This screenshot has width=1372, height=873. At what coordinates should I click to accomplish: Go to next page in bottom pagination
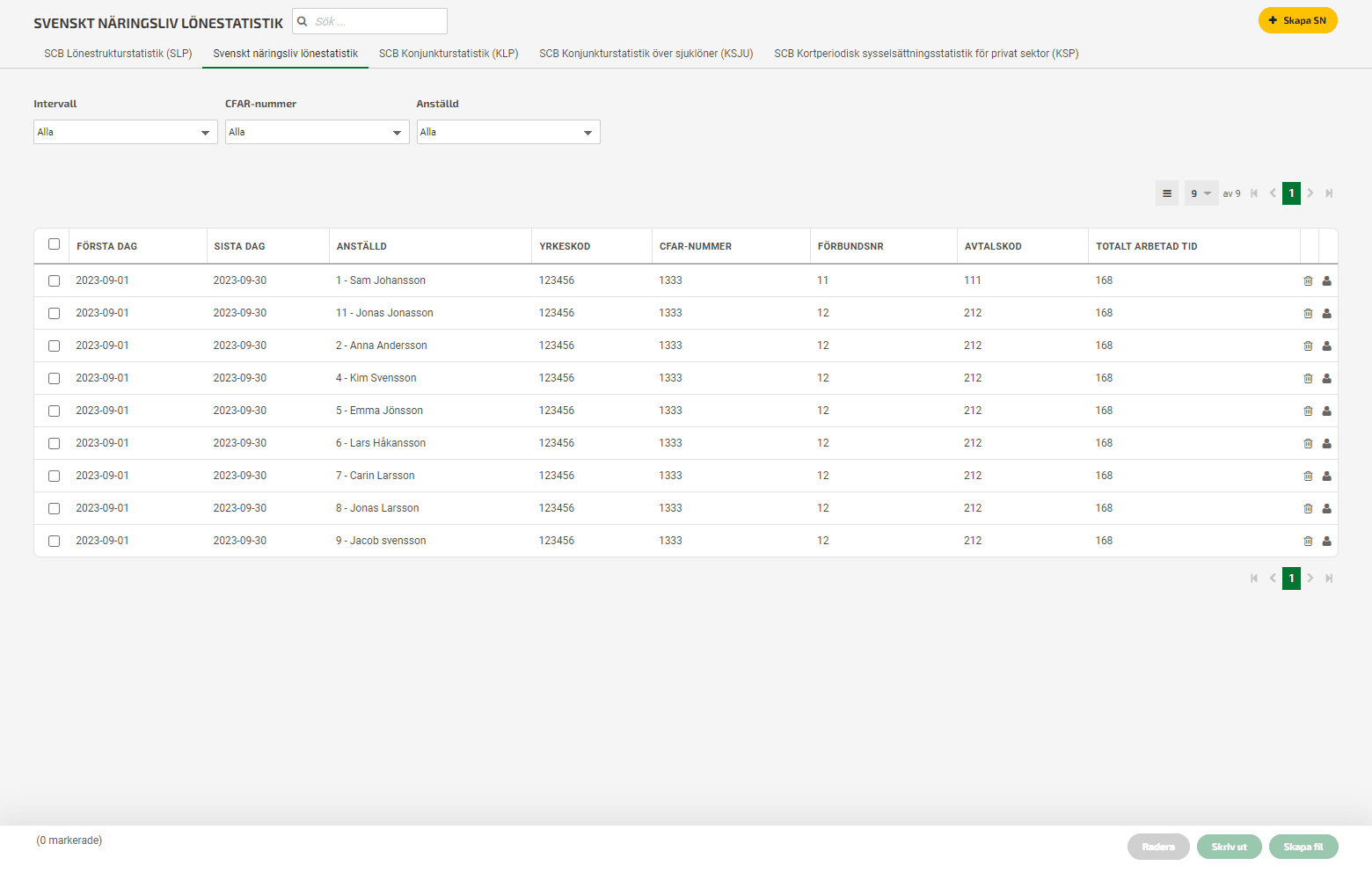(1310, 578)
